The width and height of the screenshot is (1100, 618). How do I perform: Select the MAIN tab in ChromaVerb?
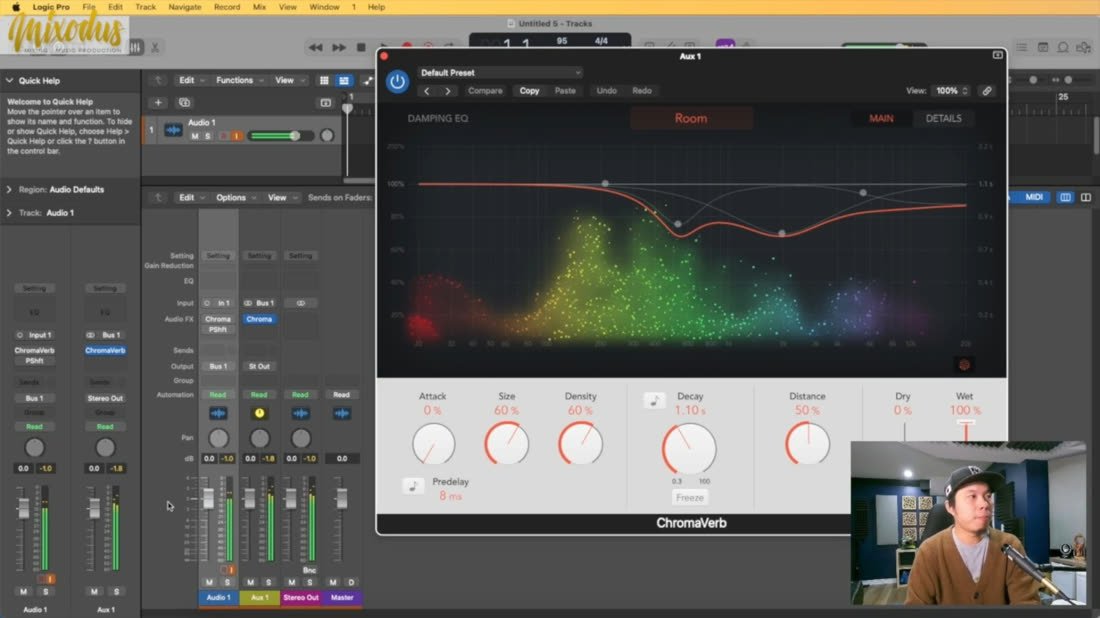(x=881, y=119)
